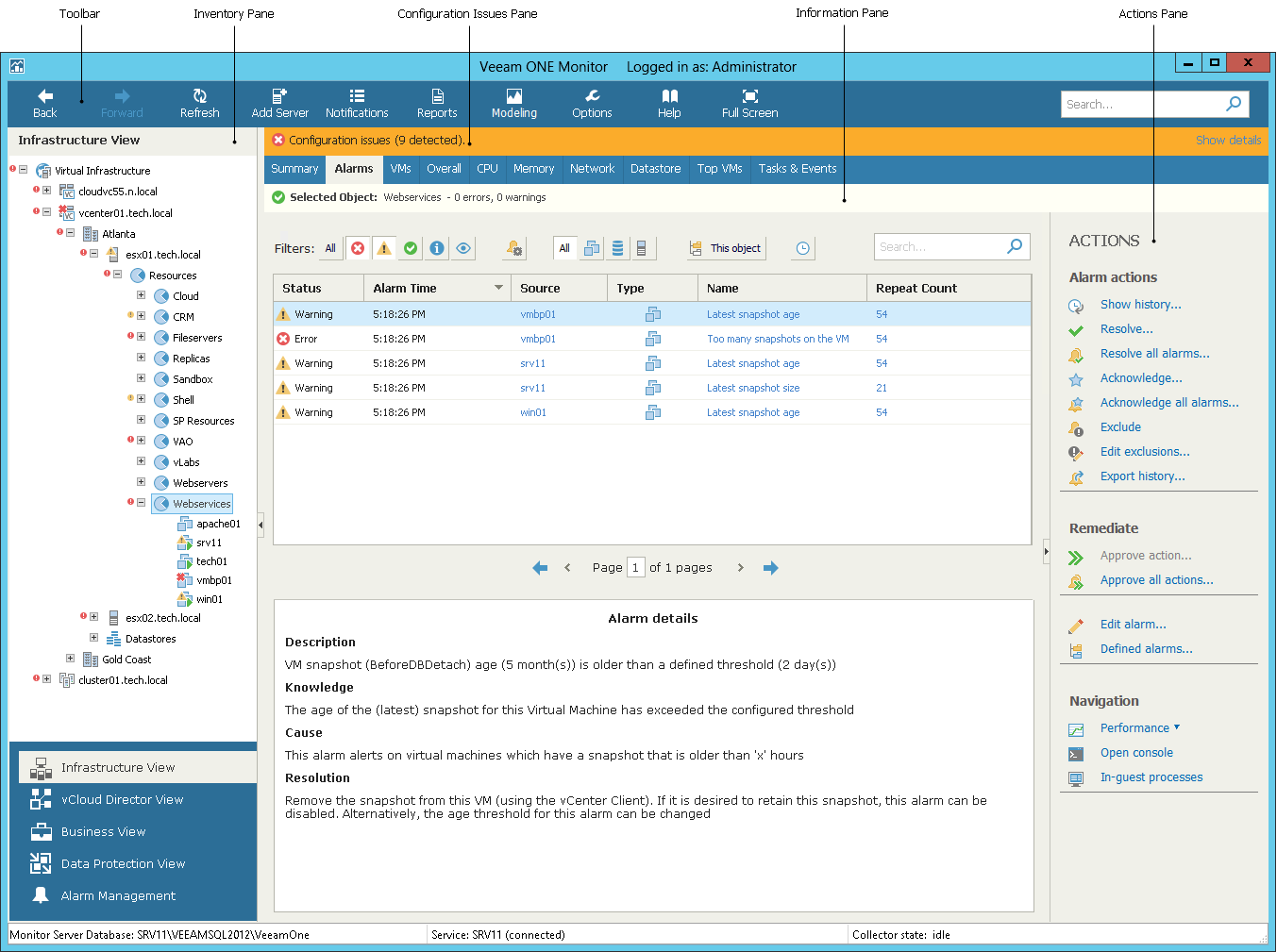Toggle the acknowledged (eye) filter
Image resolution: width=1277 pixels, height=952 pixels.
pyautogui.click(x=463, y=248)
